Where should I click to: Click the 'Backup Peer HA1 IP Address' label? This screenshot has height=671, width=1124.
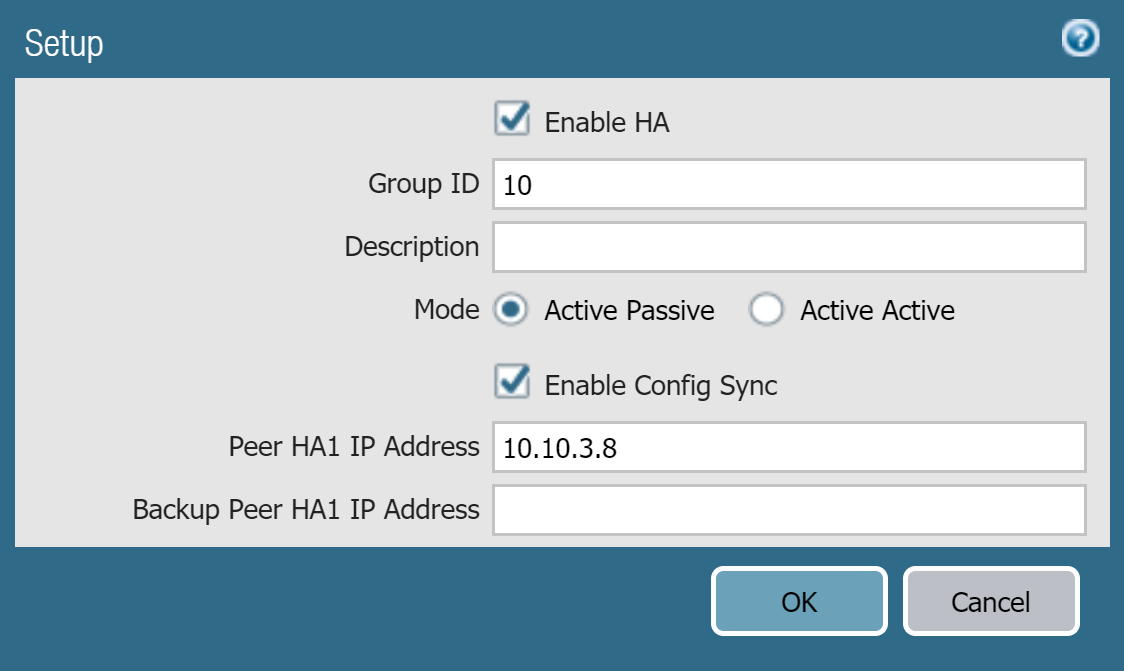click(x=306, y=510)
